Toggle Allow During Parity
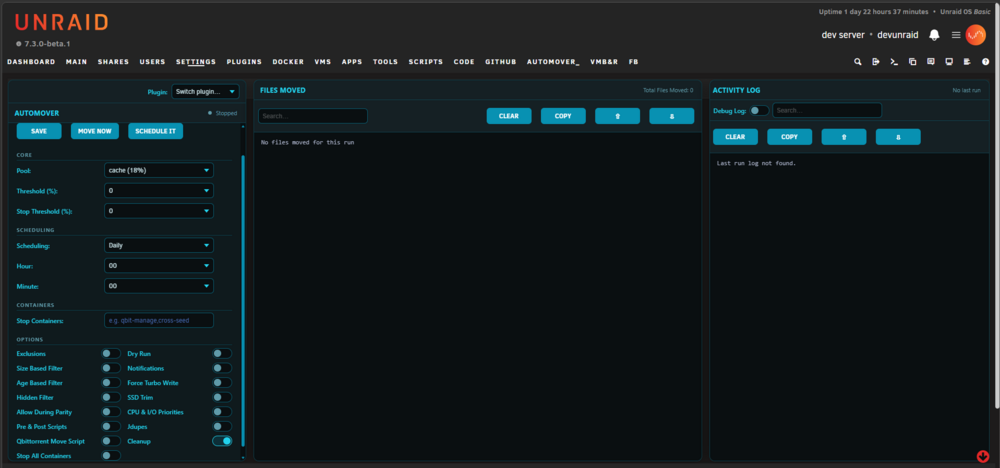Viewport: 1000px width, 468px height. [x=110, y=412]
